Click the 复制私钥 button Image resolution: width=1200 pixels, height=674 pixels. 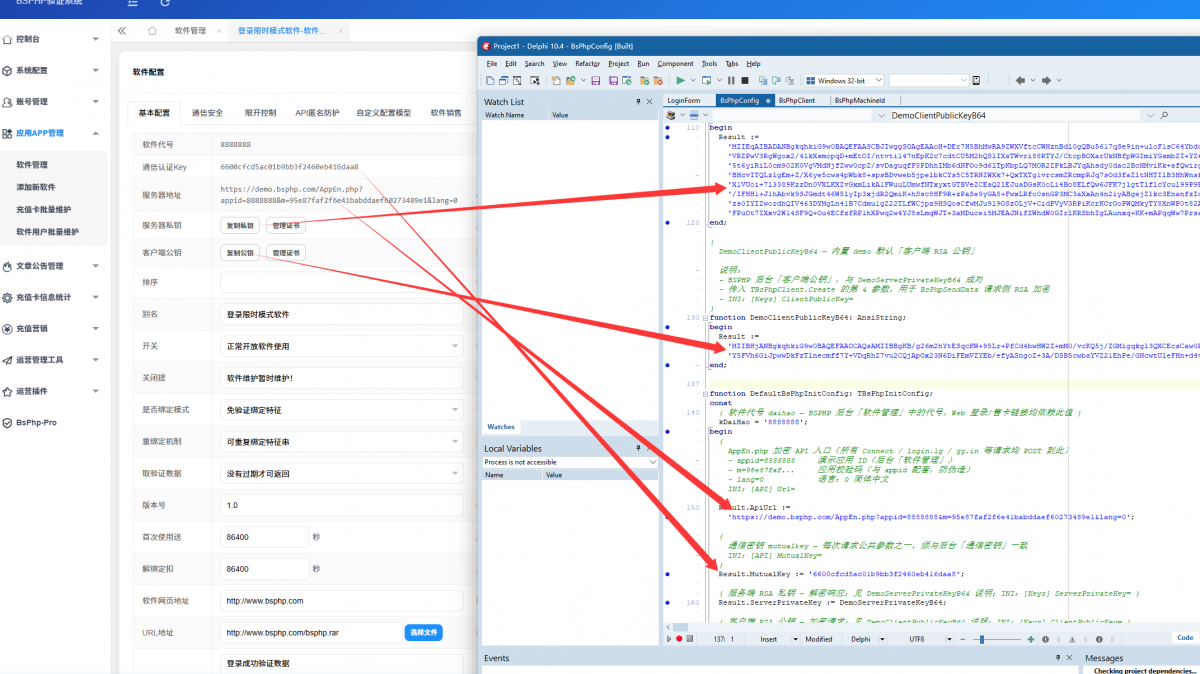pos(240,225)
